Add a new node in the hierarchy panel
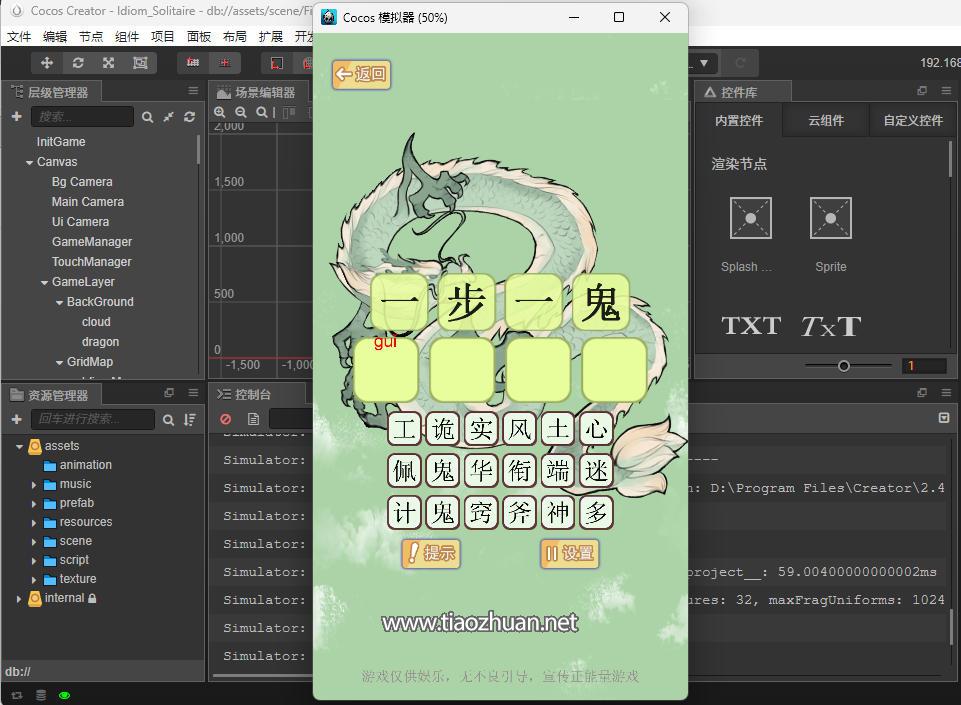 coord(17,116)
